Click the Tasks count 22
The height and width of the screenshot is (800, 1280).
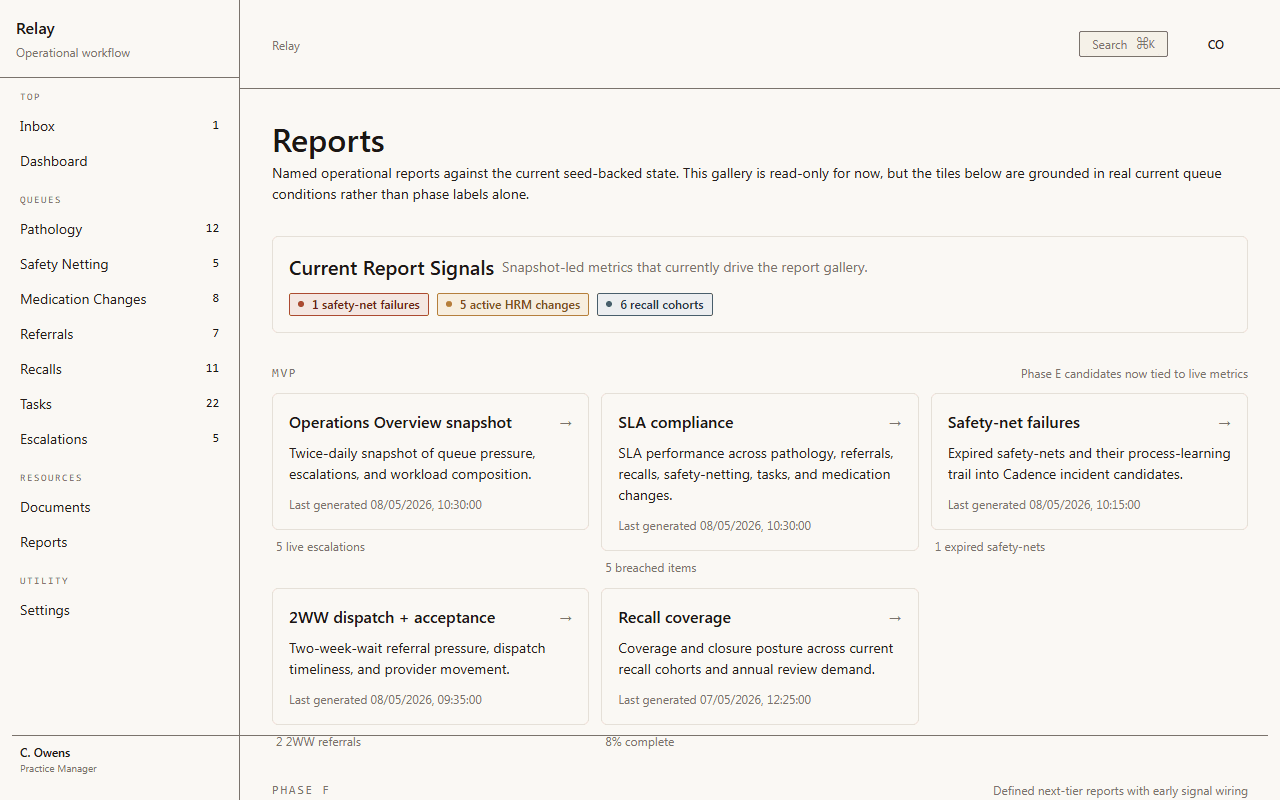(x=212, y=404)
